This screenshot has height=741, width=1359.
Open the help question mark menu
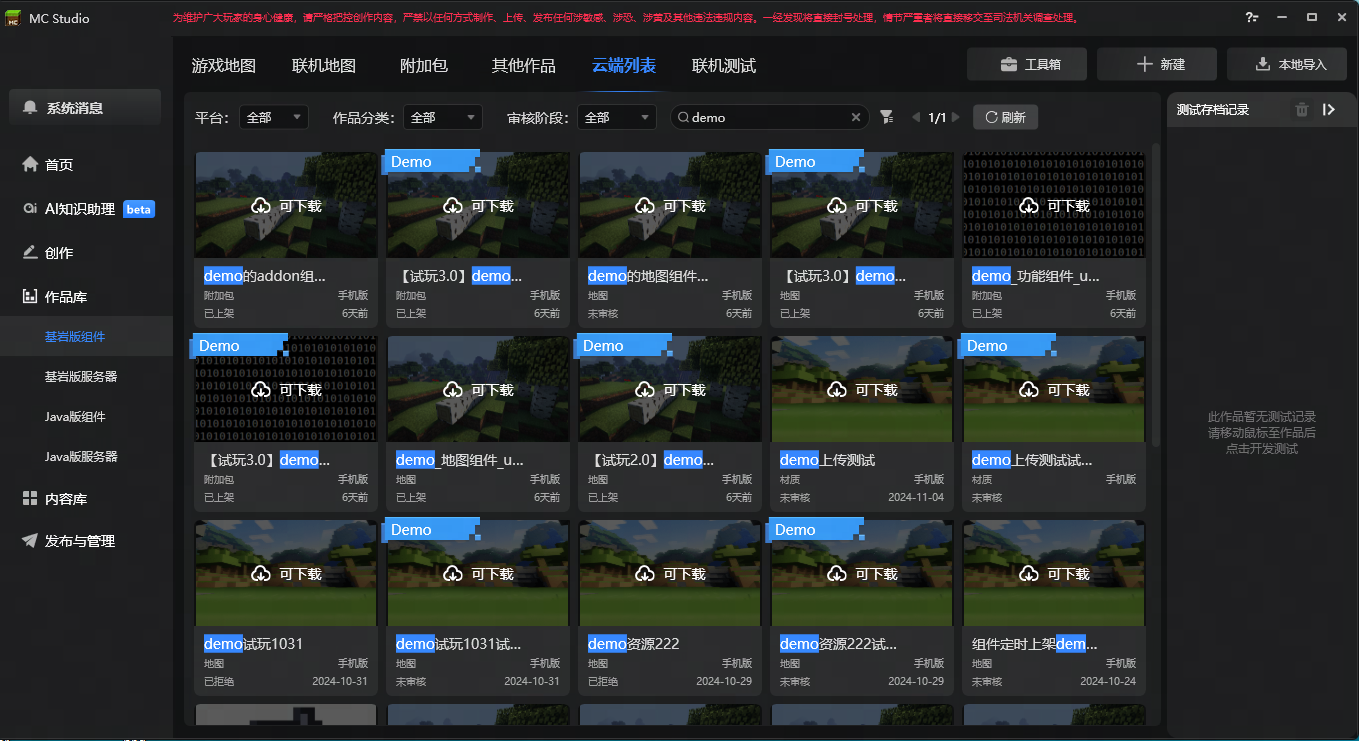coord(1252,18)
